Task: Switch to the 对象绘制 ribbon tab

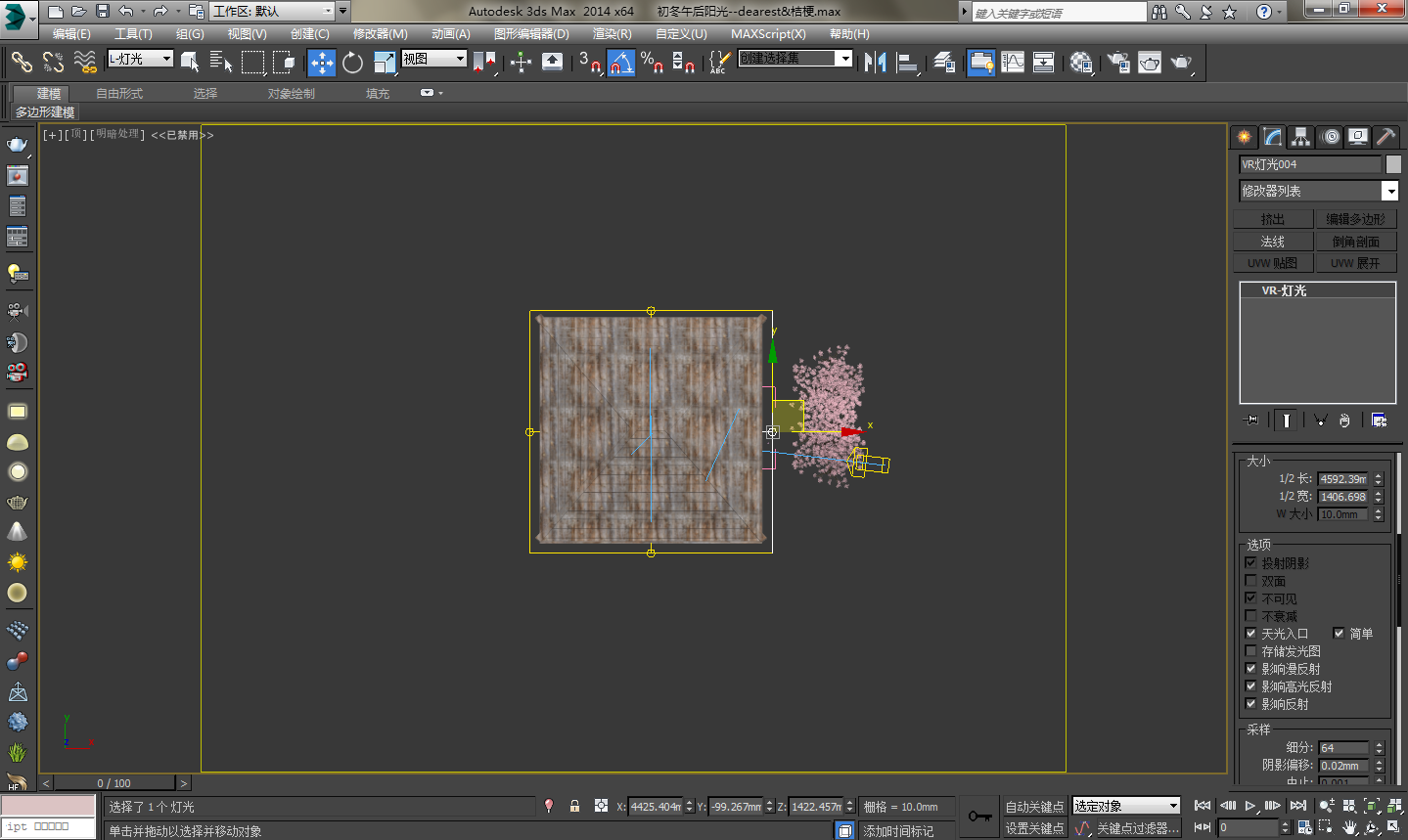Action: coord(292,94)
